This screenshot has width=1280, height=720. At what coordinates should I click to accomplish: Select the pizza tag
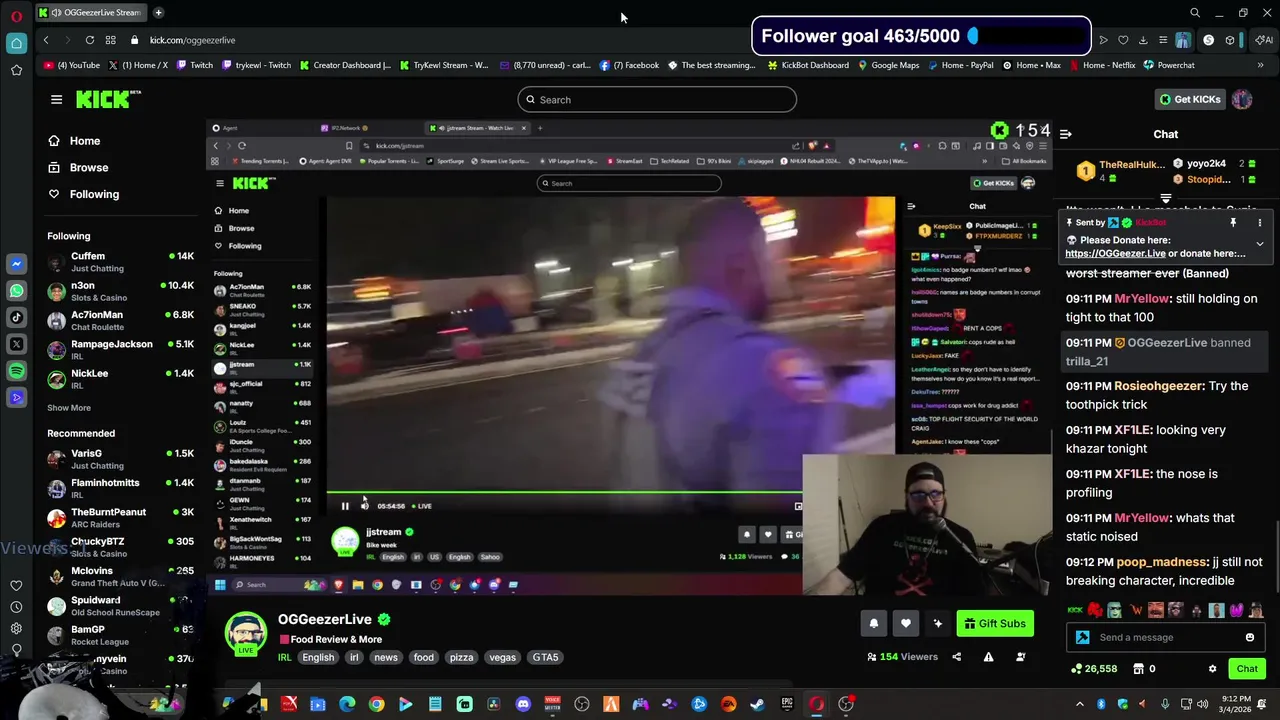pos(461,657)
